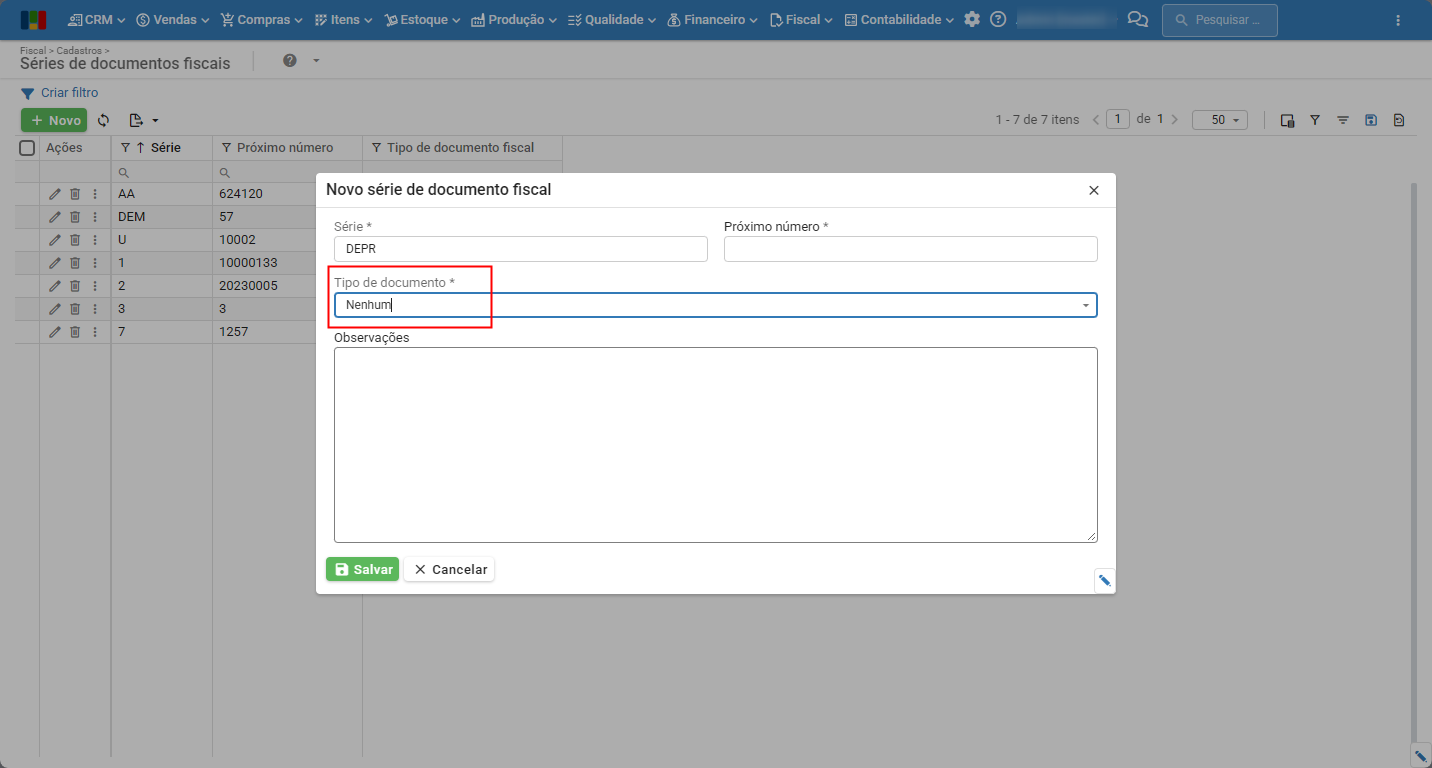This screenshot has height=768, width=1432.
Task: Expand the Produção menu
Action: coord(514,19)
